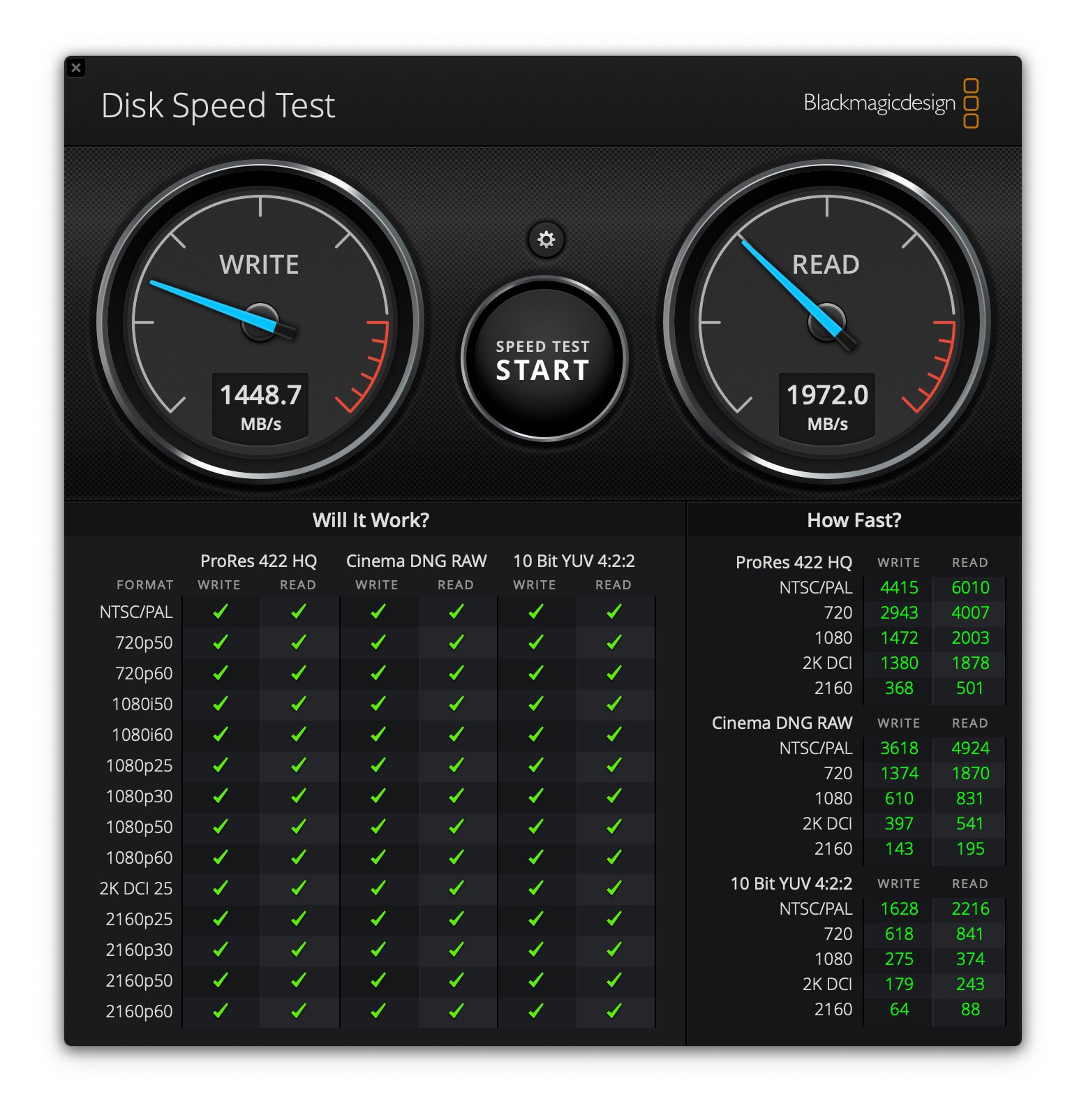Click the Disk Speed Test title text

point(218,107)
